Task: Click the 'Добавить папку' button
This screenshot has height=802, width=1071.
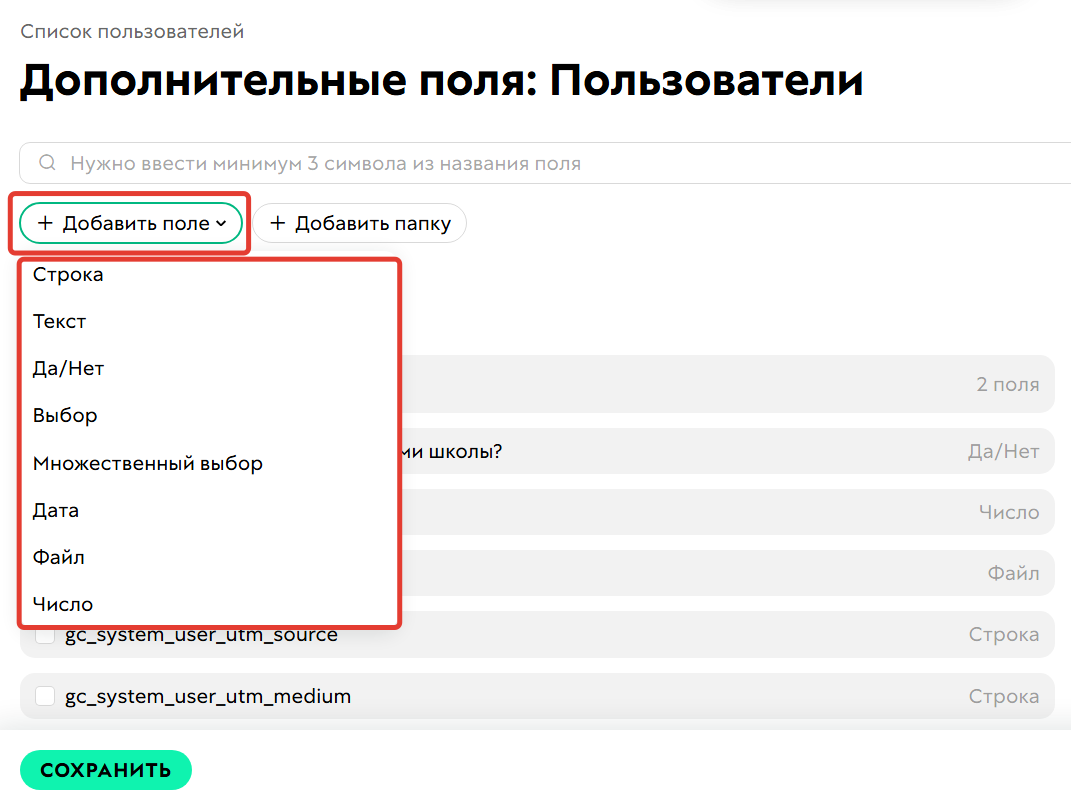Action: pos(360,223)
